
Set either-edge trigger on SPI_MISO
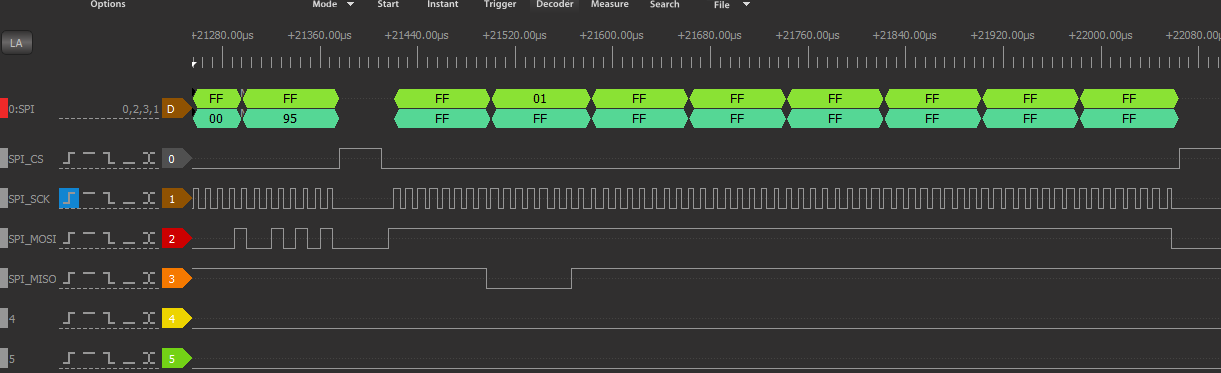148,279
